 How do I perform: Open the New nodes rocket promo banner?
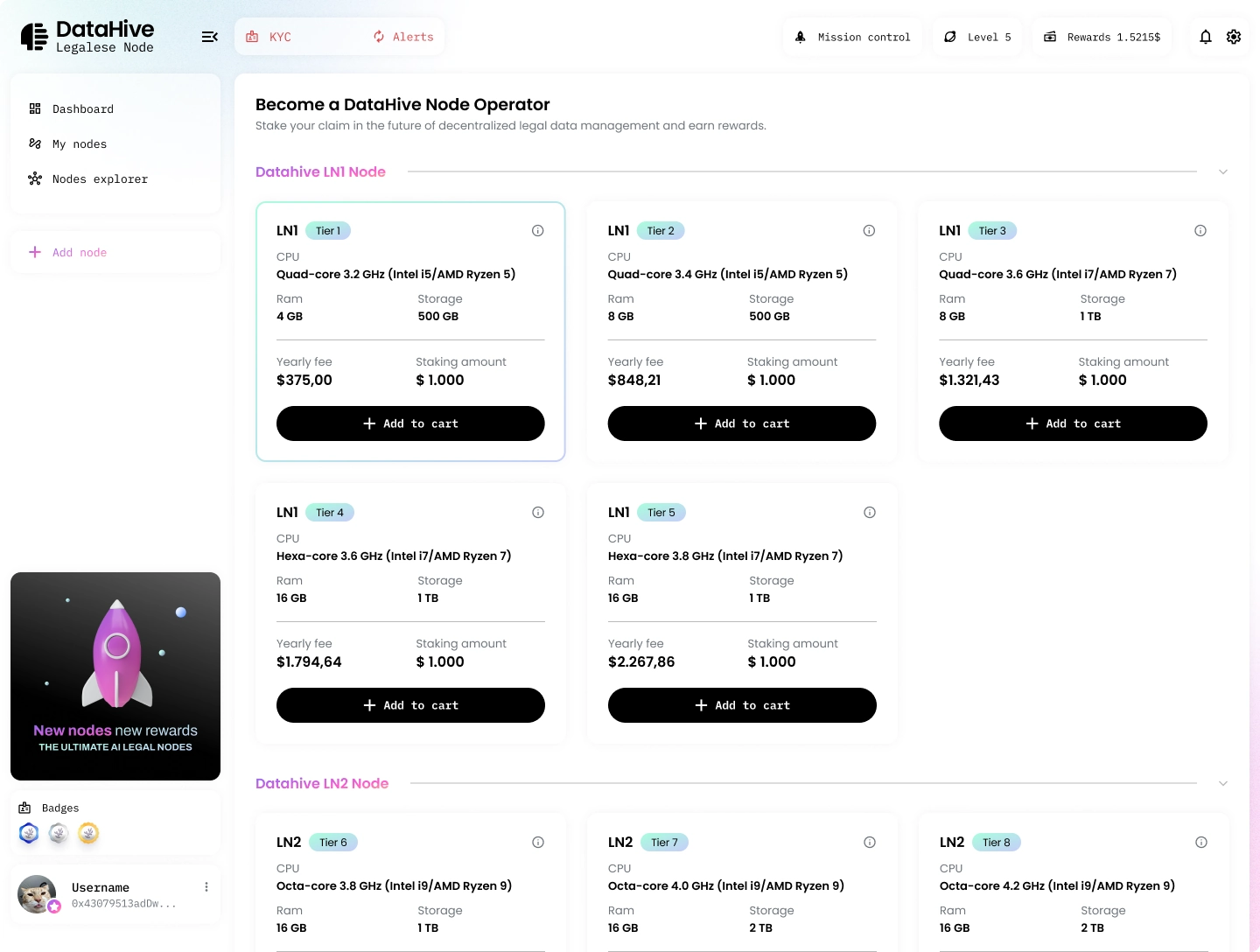pos(115,676)
